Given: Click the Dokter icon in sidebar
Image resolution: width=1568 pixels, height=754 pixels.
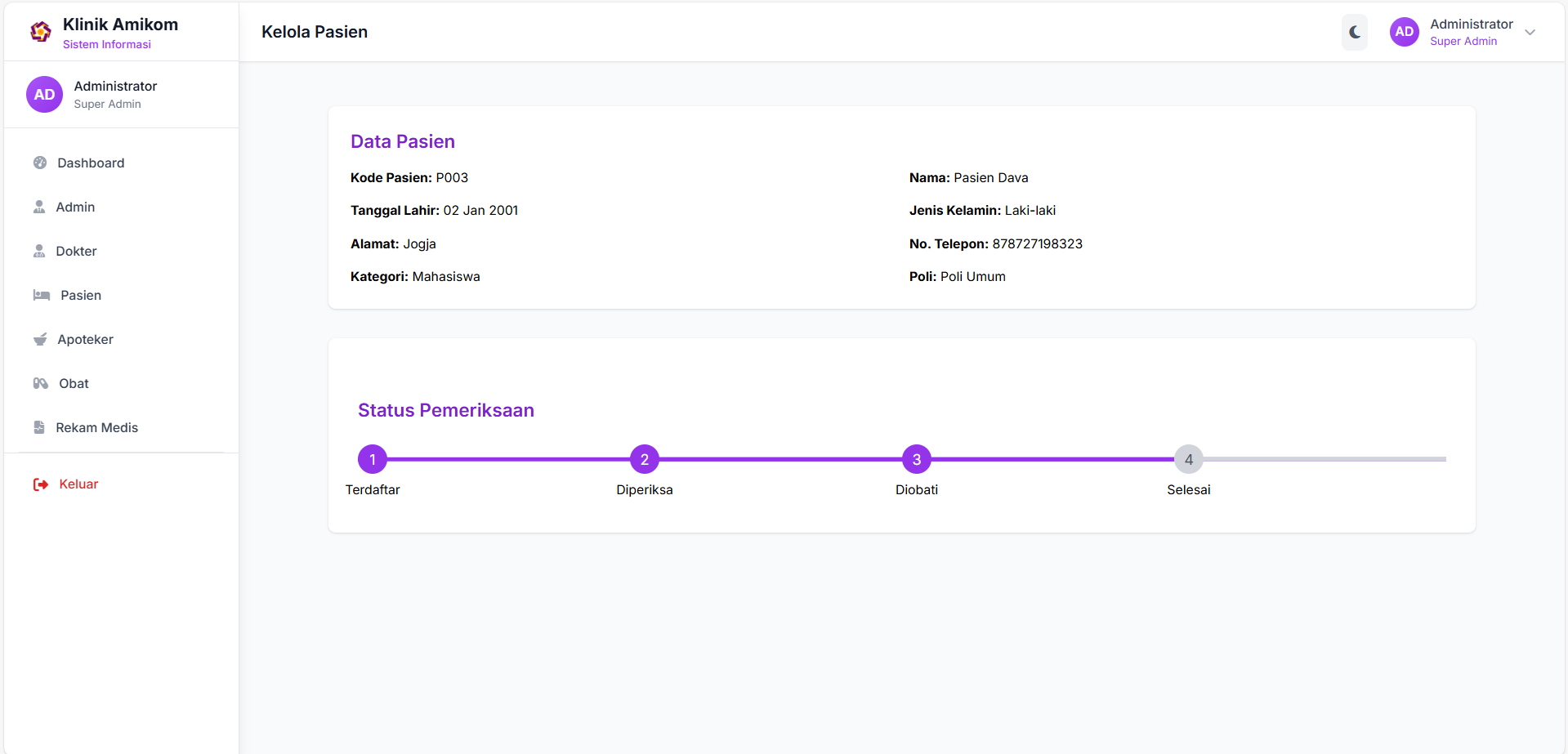Looking at the screenshot, I should click(x=39, y=251).
